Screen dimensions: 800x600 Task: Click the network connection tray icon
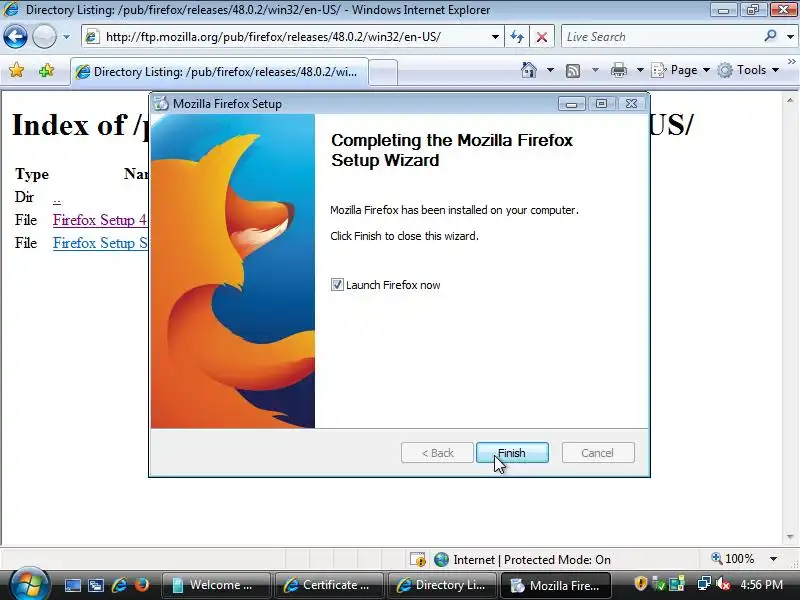pyautogui.click(x=704, y=584)
